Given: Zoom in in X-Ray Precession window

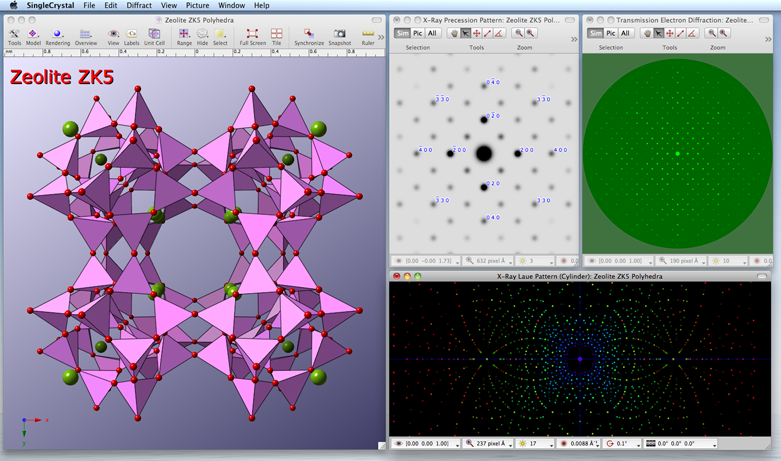Looking at the screenshot, I should click(530, 33).
